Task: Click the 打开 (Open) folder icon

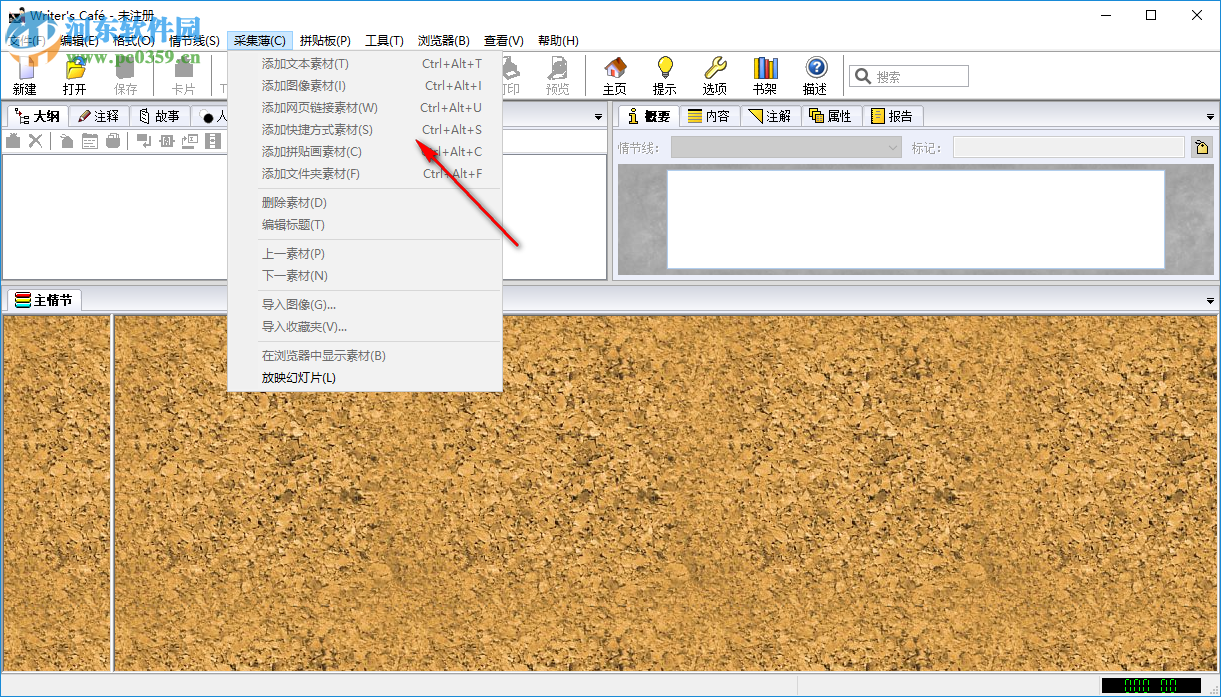Action: pos(74,72)
